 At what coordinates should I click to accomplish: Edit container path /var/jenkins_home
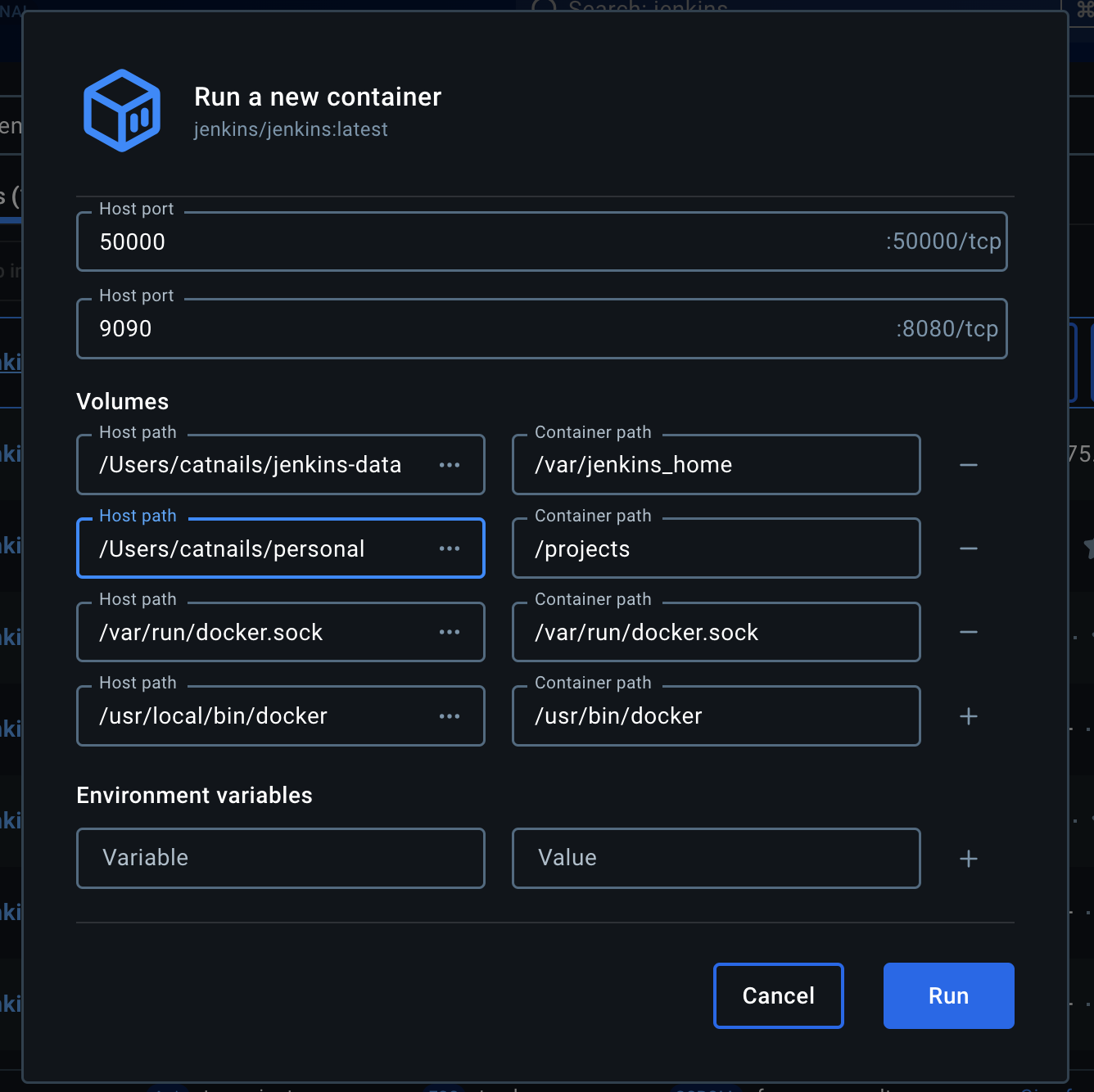716,465
